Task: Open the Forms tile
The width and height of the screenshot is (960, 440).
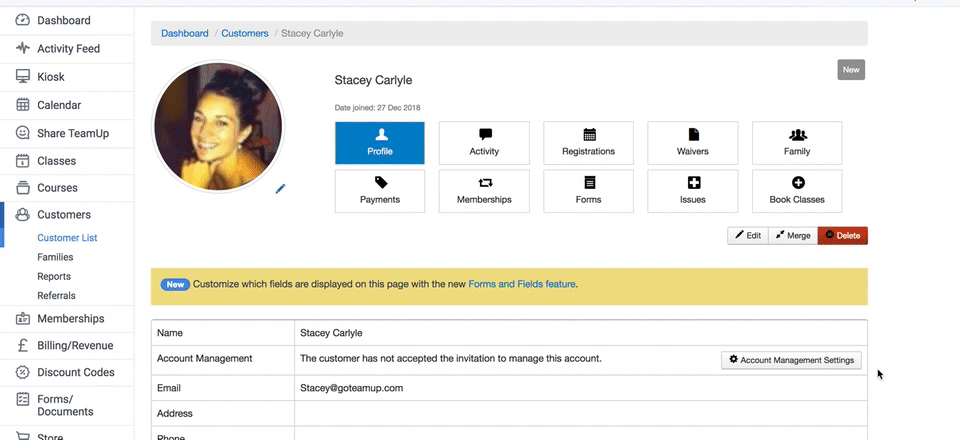Action: click(588, 191)
